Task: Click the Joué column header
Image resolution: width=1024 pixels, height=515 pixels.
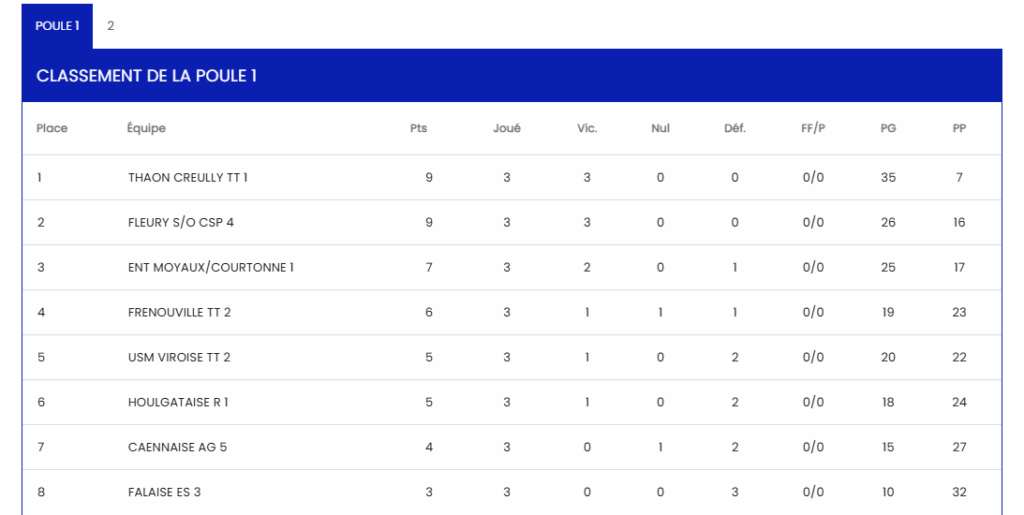Action: tap(507, 129)
